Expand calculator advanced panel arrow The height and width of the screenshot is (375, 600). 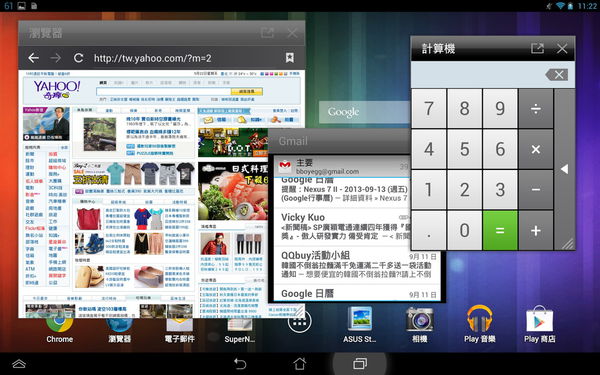[x=565, y=169]
